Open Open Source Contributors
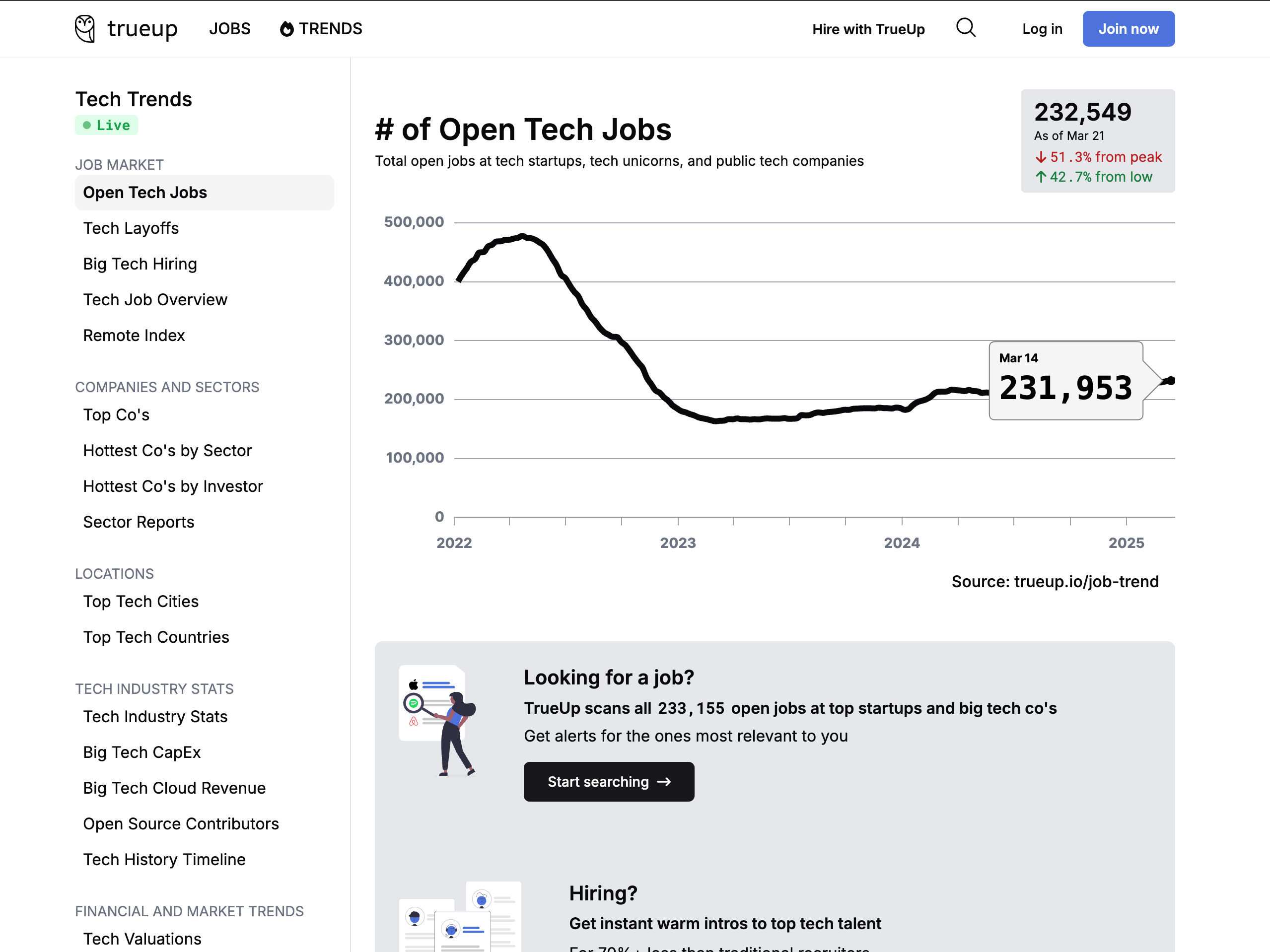Image resolution: width=1270 pixels, height=952 pixels. (x=181, y=823)
